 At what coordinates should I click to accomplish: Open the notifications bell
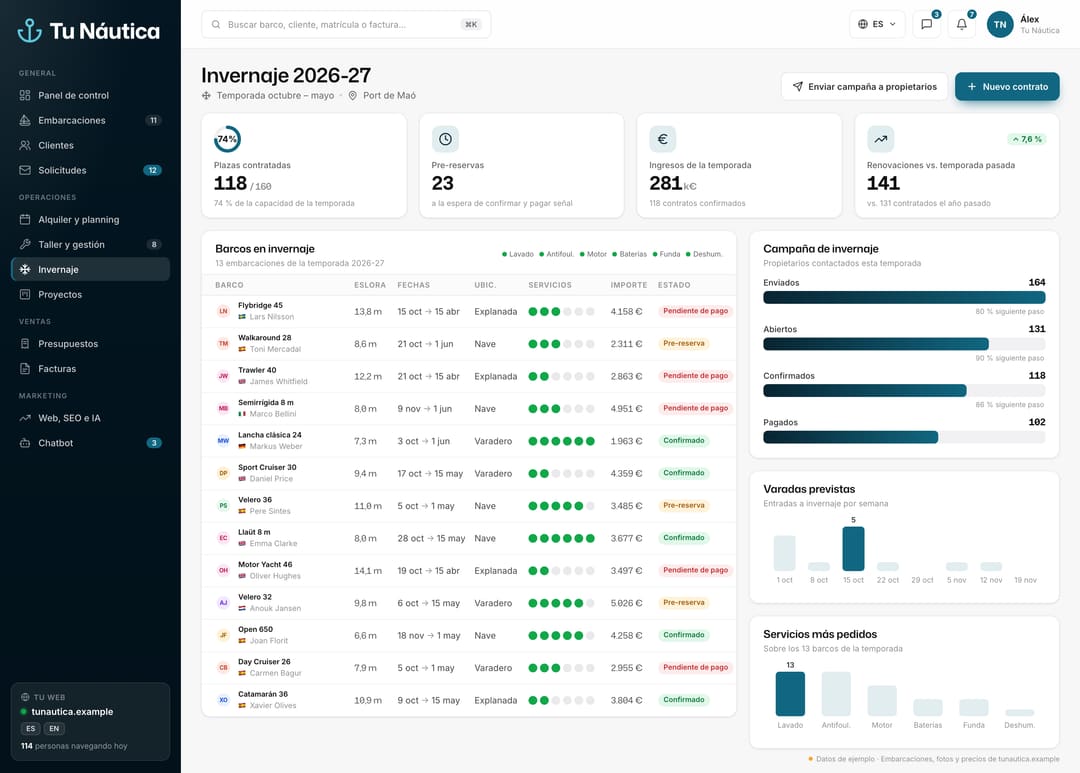[962, 24]
